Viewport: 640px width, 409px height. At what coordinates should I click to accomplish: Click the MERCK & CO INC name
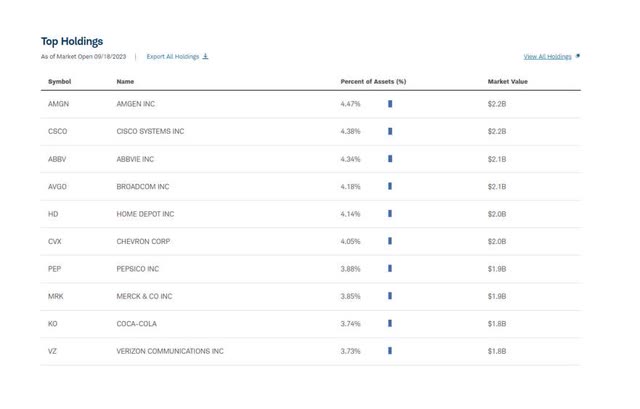144,296
